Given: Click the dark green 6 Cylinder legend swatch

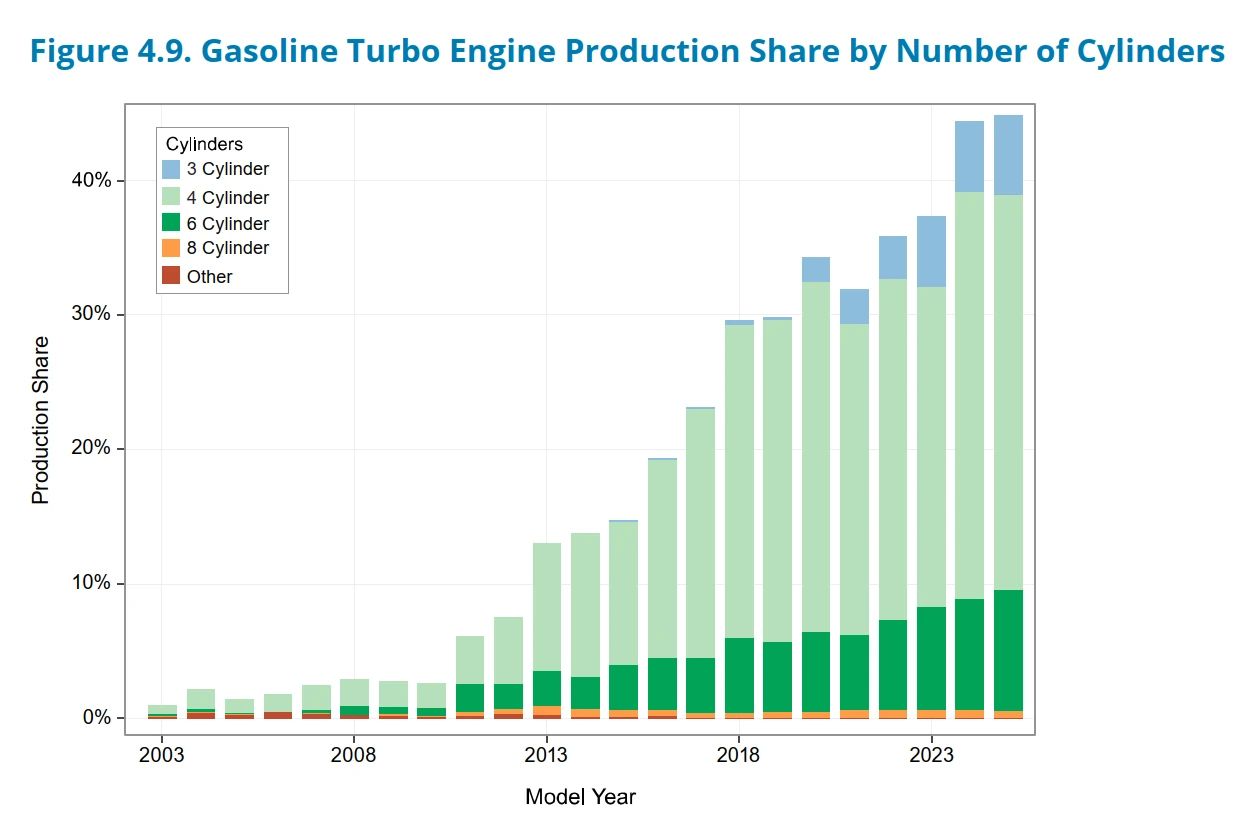Looking at the screenshot, I should [171, 223].
